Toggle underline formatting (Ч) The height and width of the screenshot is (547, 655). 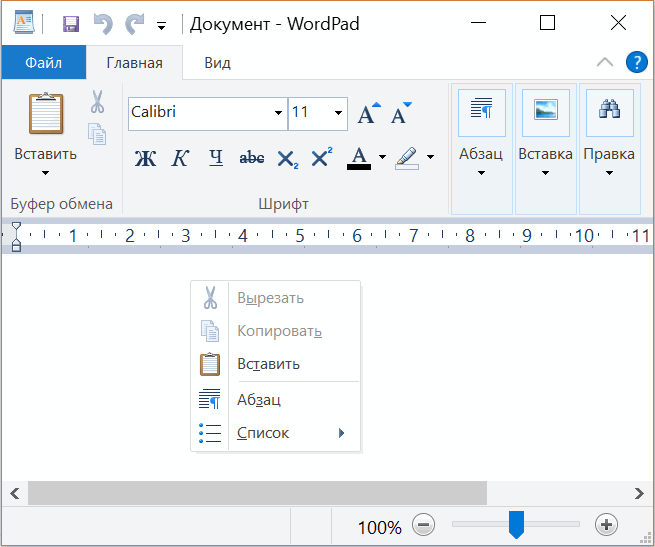click(216, 158)
